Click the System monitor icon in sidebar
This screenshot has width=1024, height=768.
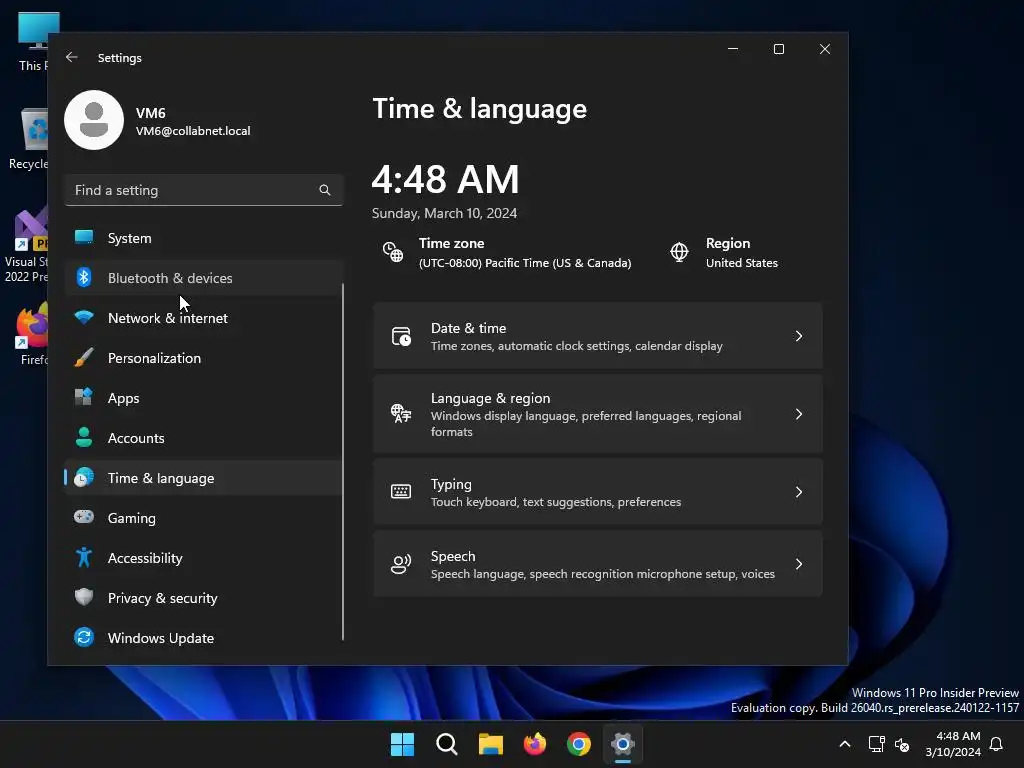[84, 238]
